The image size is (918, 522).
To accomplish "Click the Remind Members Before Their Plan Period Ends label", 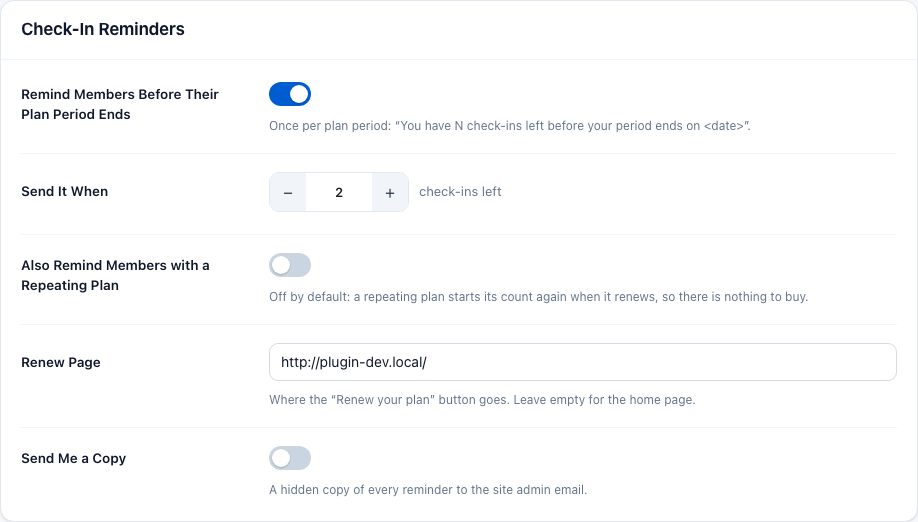I will click(120, 104).
